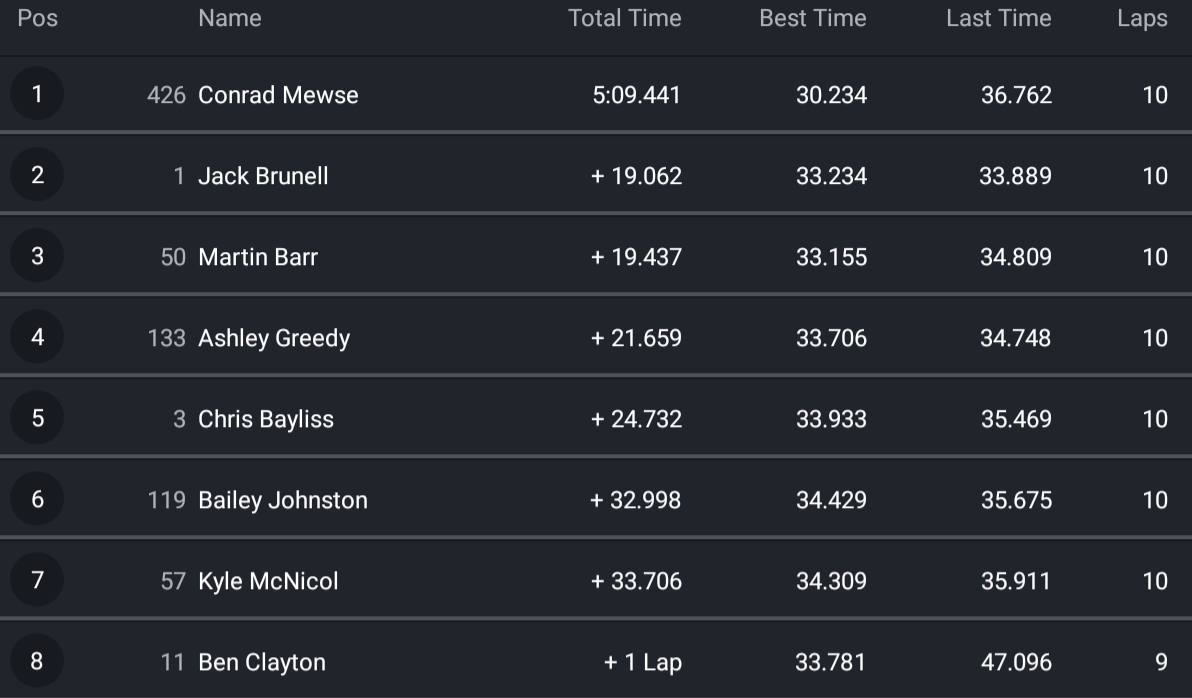Screen dimensions: 1192x698
Task: Tap the position 6 circle badge
Action: click(x=38, y=500)
